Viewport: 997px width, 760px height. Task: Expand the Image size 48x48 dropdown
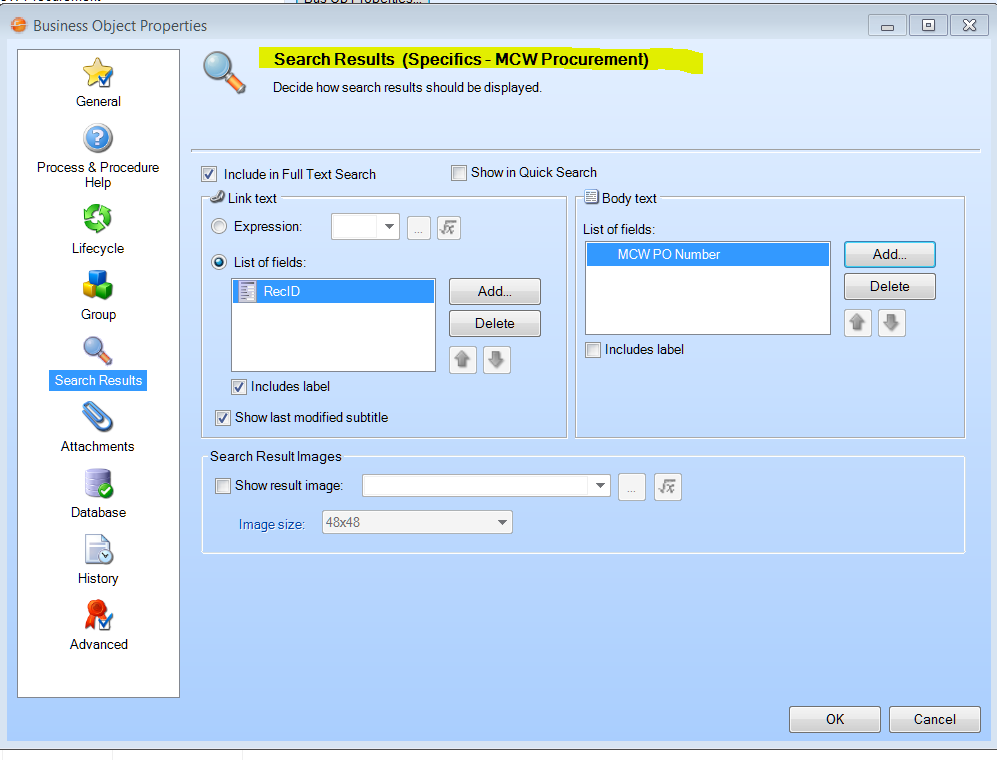[502, 523]
